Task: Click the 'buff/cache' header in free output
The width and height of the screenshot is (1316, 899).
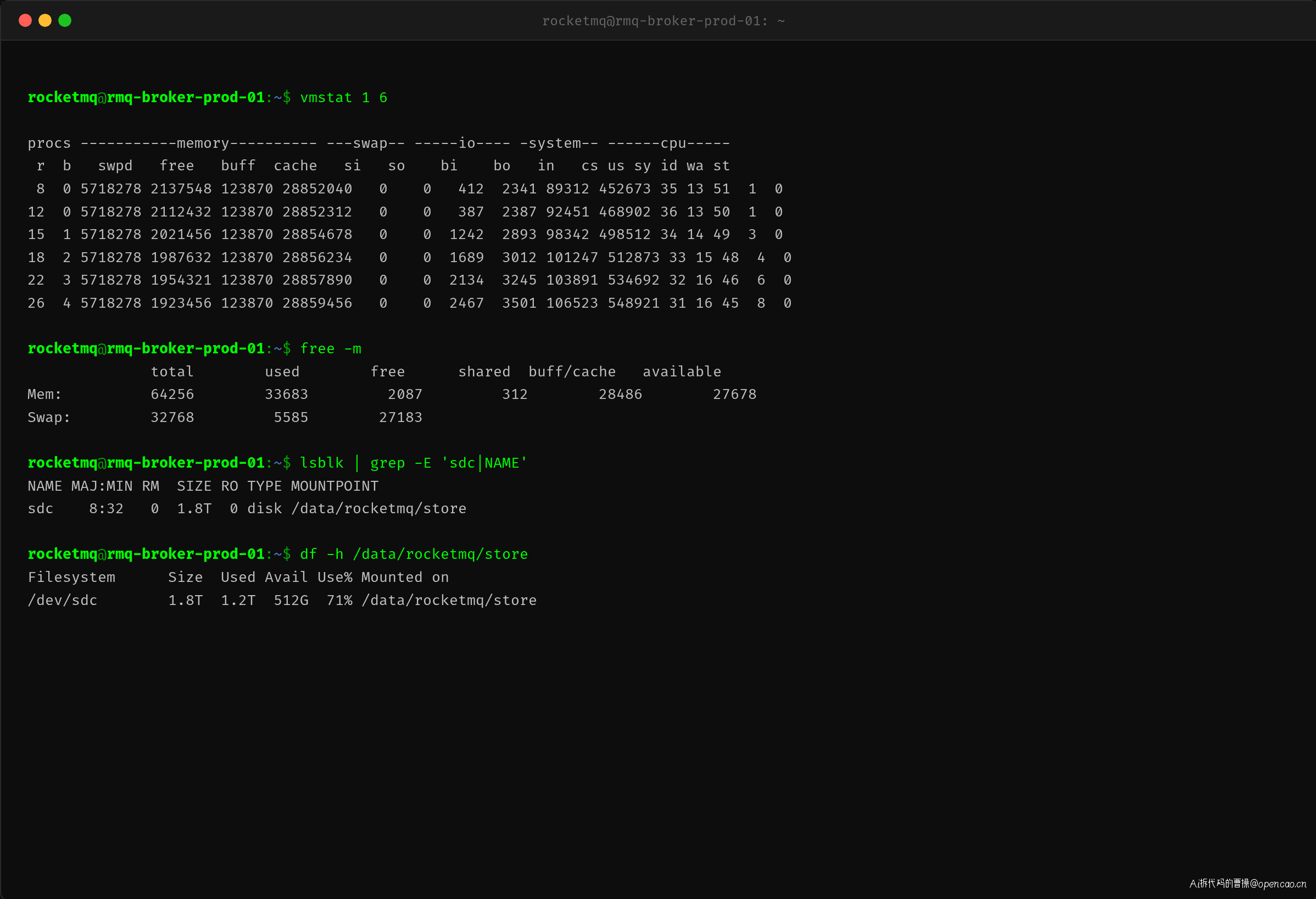Action: point(572,371)
